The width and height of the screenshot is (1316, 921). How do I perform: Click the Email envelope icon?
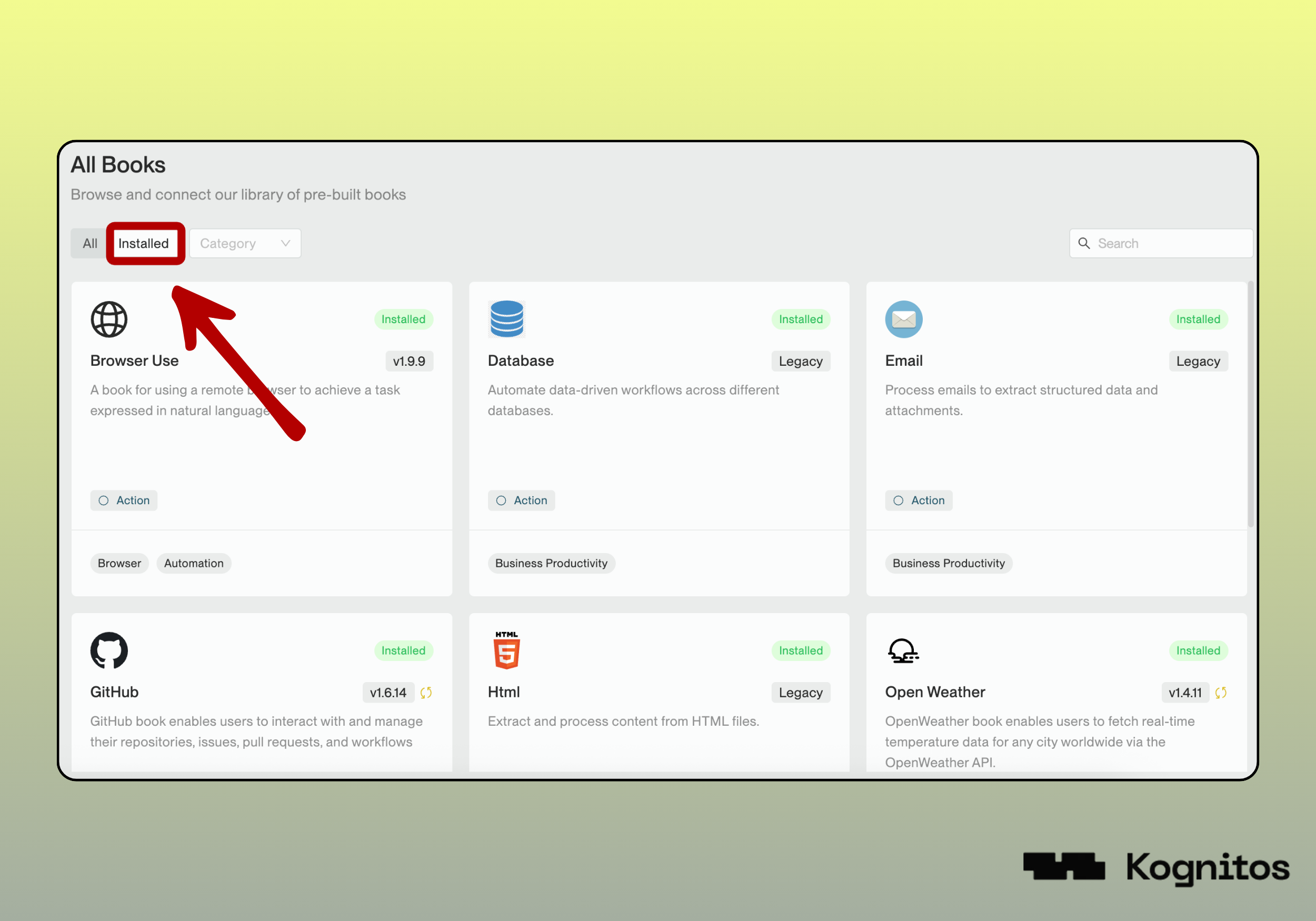pyautogui.click(x=903, y=319)
